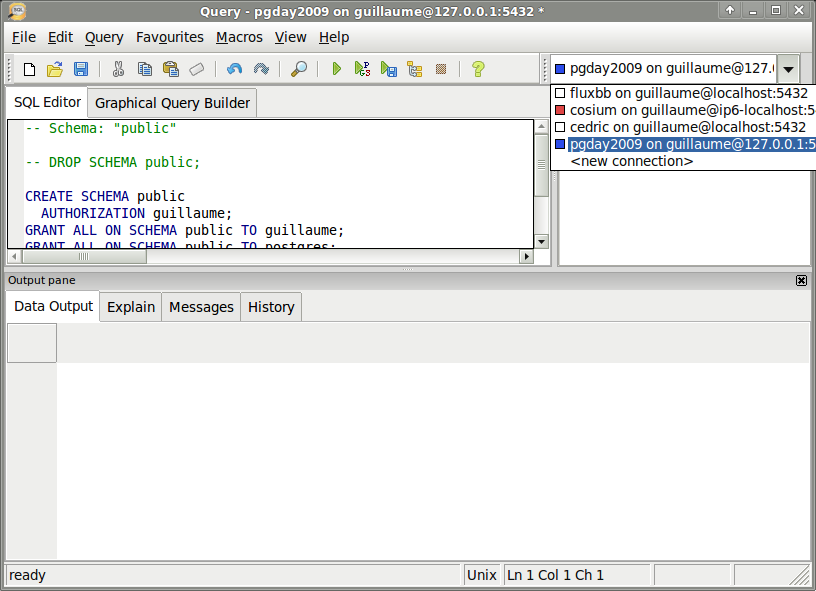816x591 pixels.
Task: Close the Output pane
Action: pos(801,281)
